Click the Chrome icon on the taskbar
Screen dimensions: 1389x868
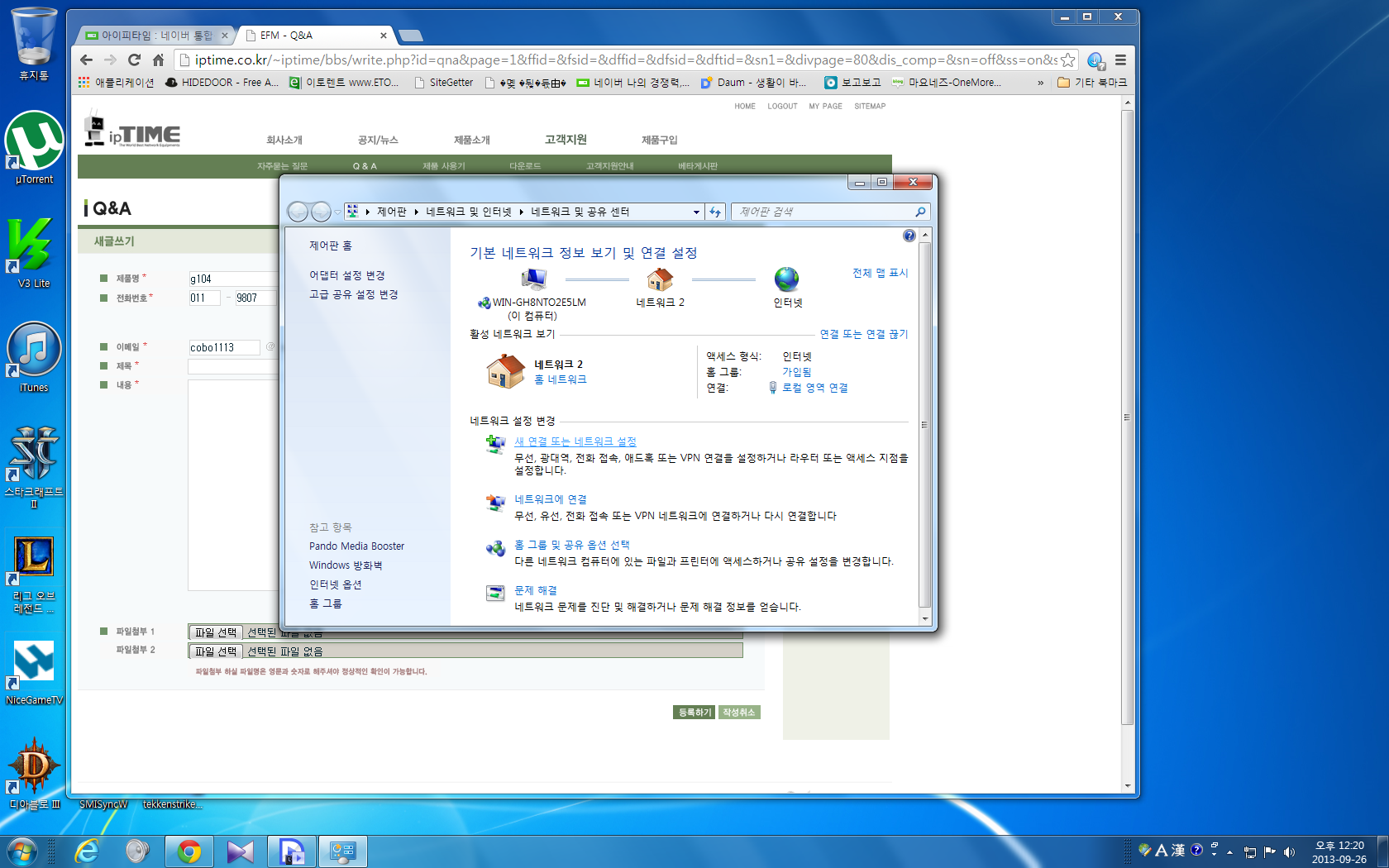pos(189,851)
